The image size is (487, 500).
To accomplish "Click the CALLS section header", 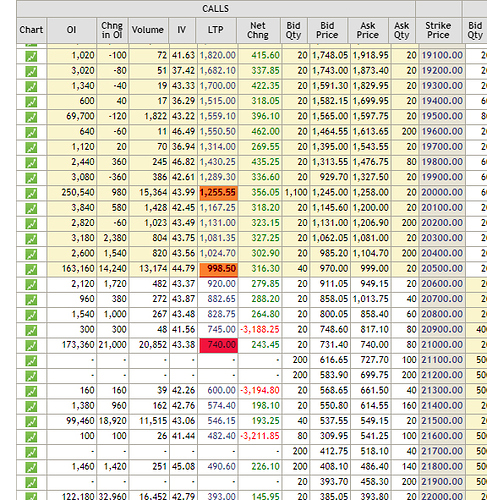I will (x=216, y=9).
